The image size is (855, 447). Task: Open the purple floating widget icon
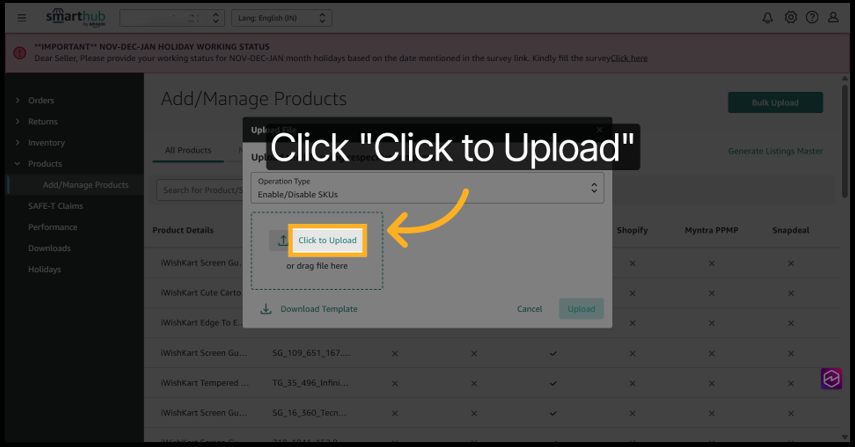[831, 379]
